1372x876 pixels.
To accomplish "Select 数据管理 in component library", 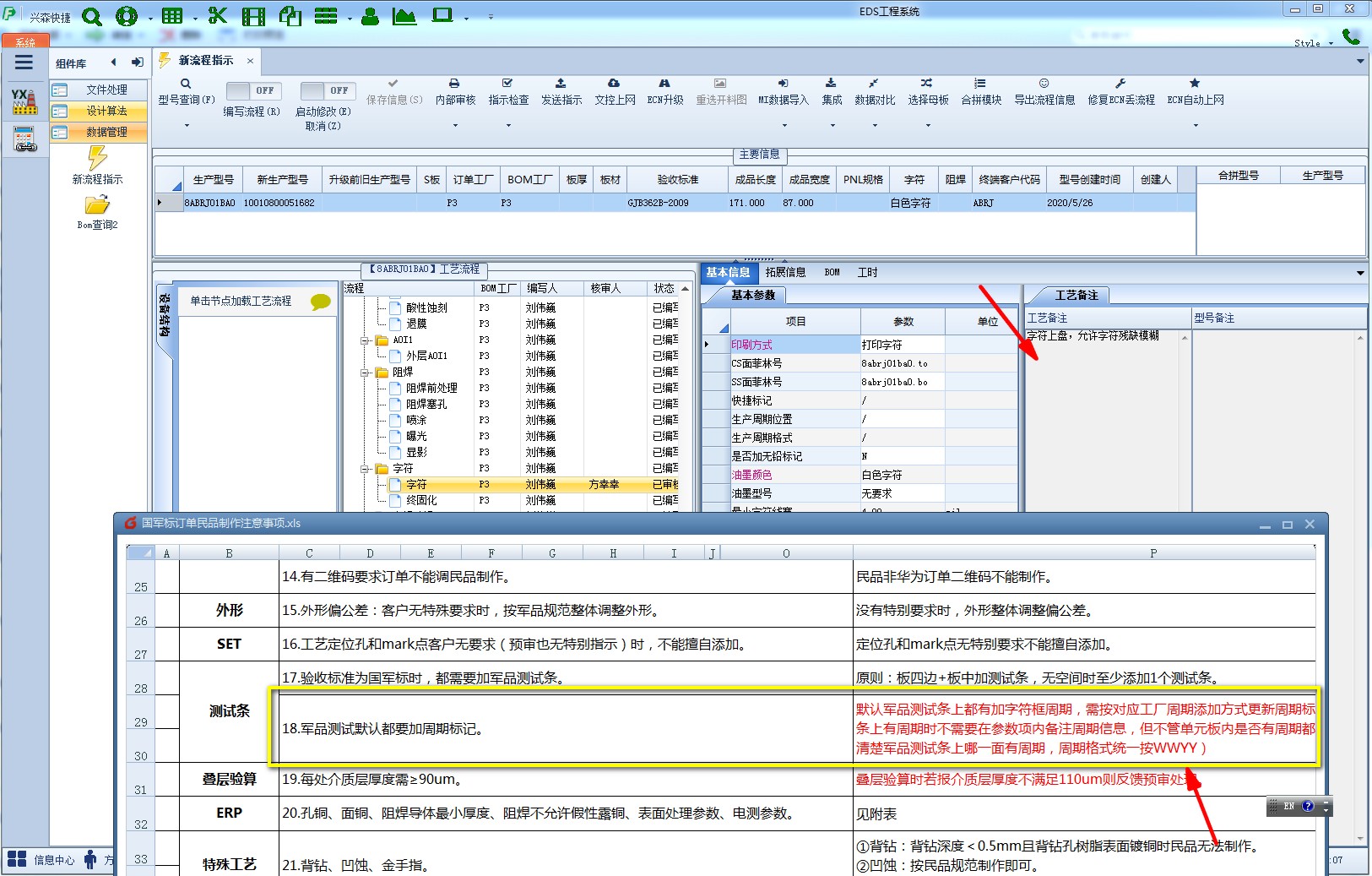I will (x=99, y=132).
